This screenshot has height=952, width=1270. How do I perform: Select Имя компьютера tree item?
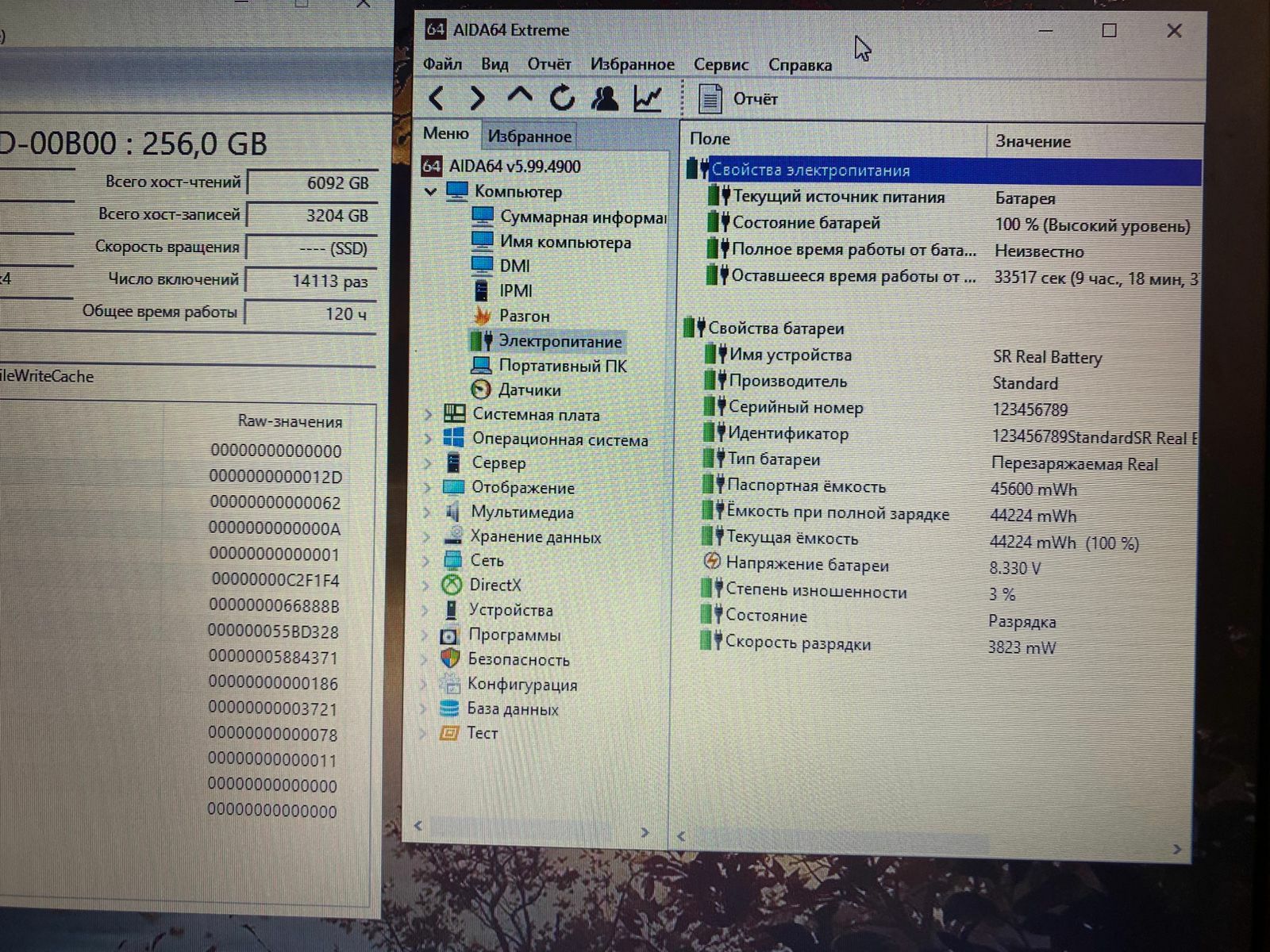552,242
